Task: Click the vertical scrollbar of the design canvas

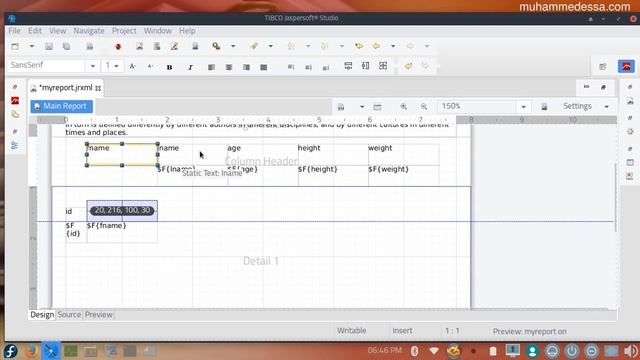Action: [x=616, y=198]
